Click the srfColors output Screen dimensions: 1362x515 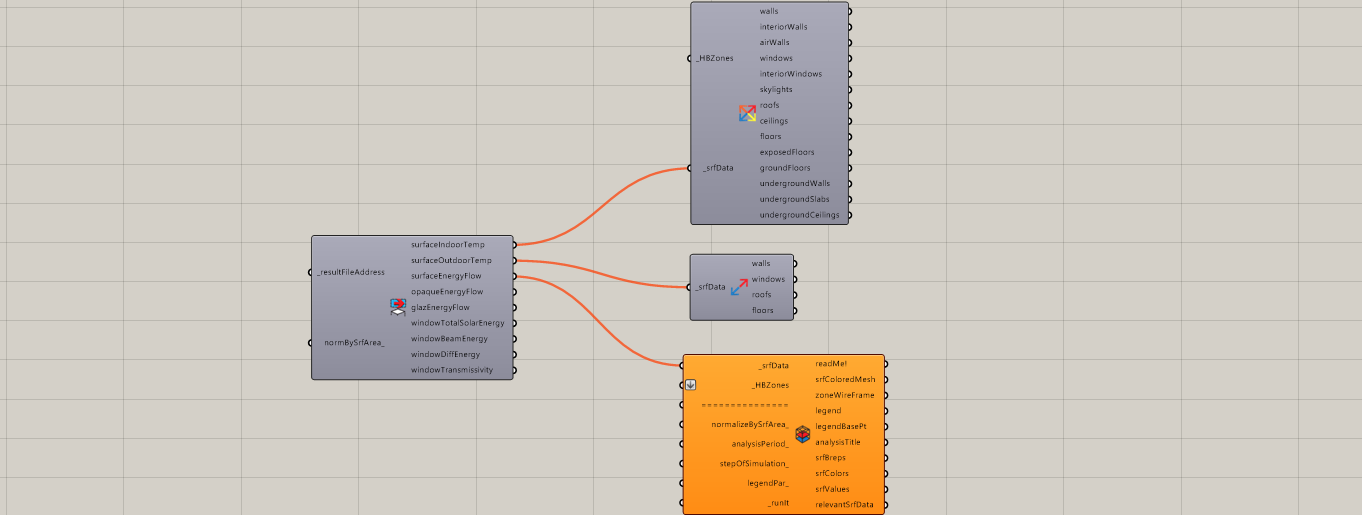[x=832, y=473]
